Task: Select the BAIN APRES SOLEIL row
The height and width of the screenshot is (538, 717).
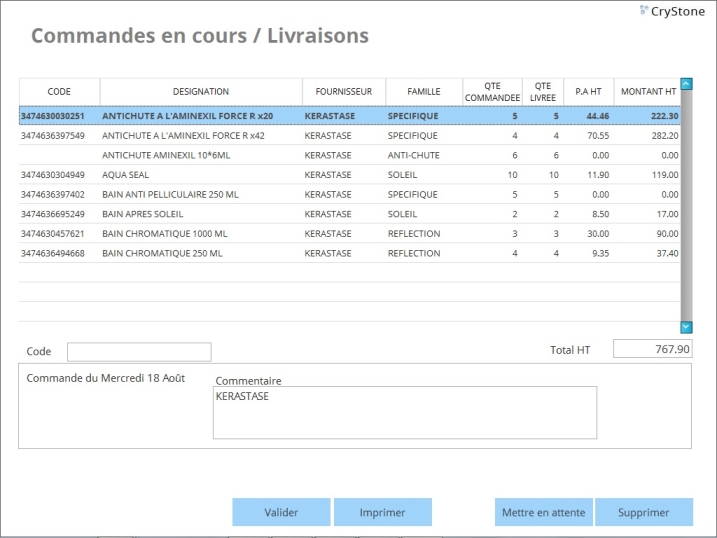Action: (349, 214)
